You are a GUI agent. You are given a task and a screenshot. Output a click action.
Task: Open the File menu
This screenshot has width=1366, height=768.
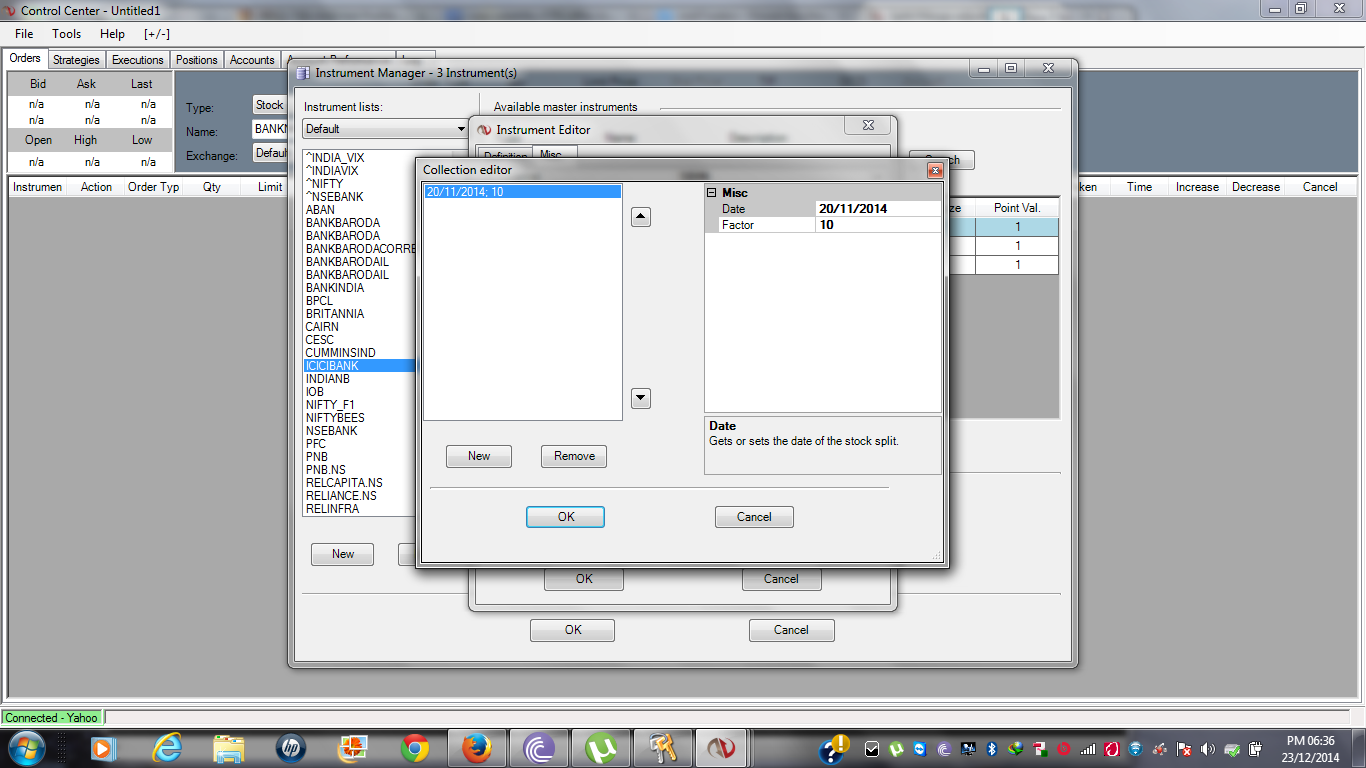coord(24,34)
